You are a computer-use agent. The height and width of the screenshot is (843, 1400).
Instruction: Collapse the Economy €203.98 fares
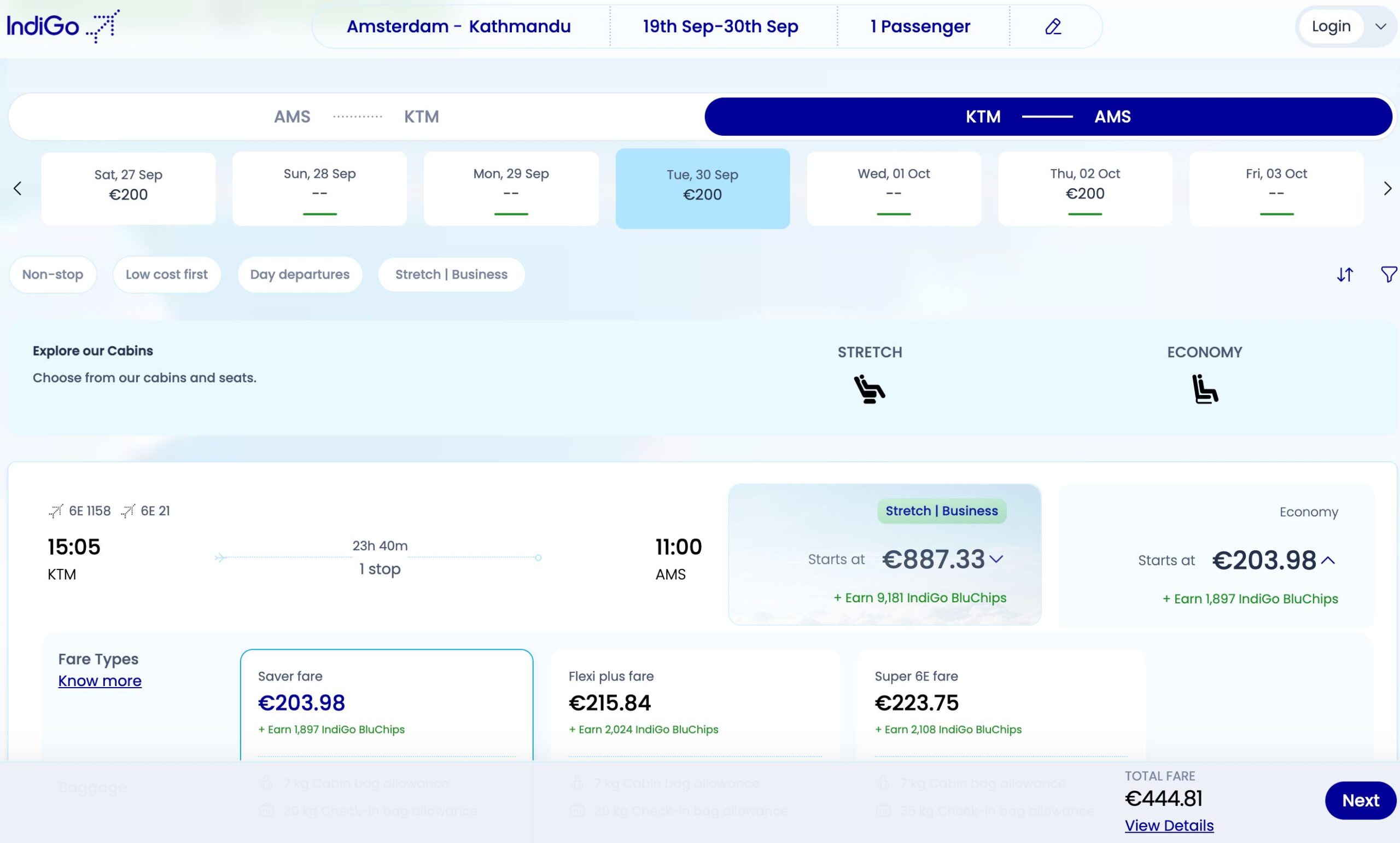(1327, 561)
